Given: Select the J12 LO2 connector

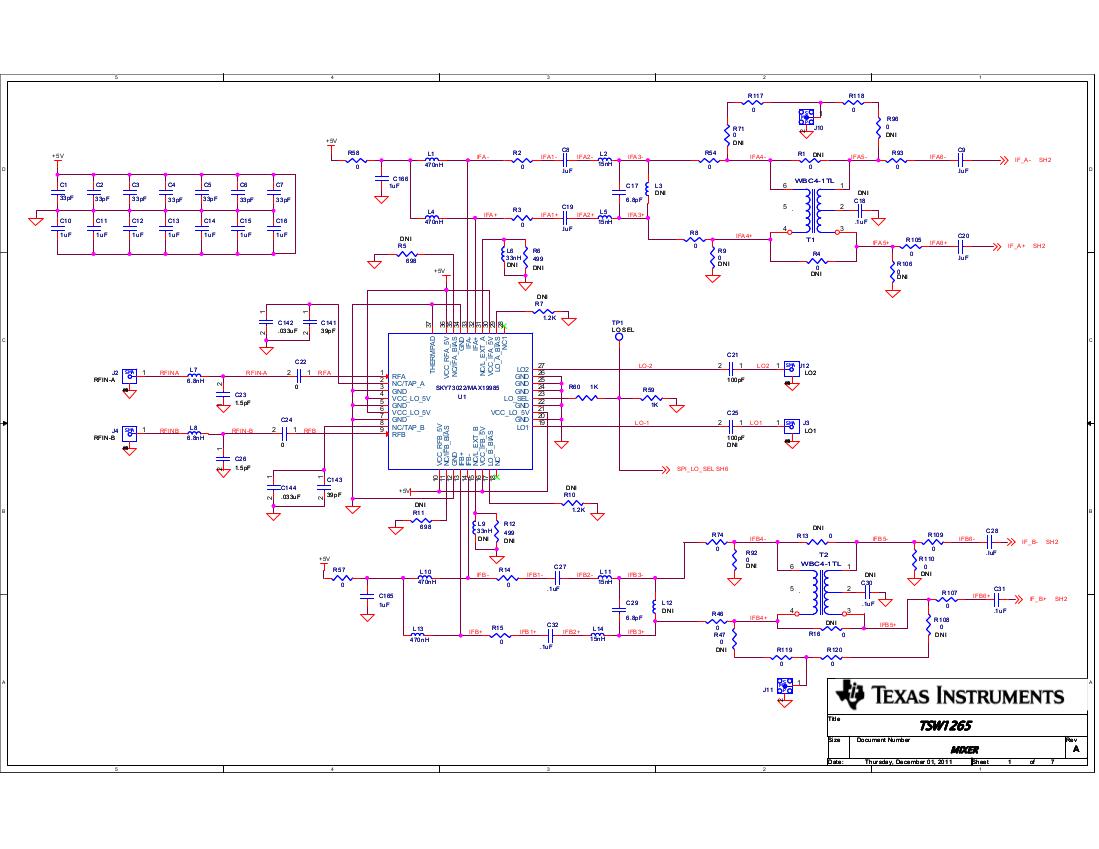Looking at the screenshot, I should (x=791, y=368).
